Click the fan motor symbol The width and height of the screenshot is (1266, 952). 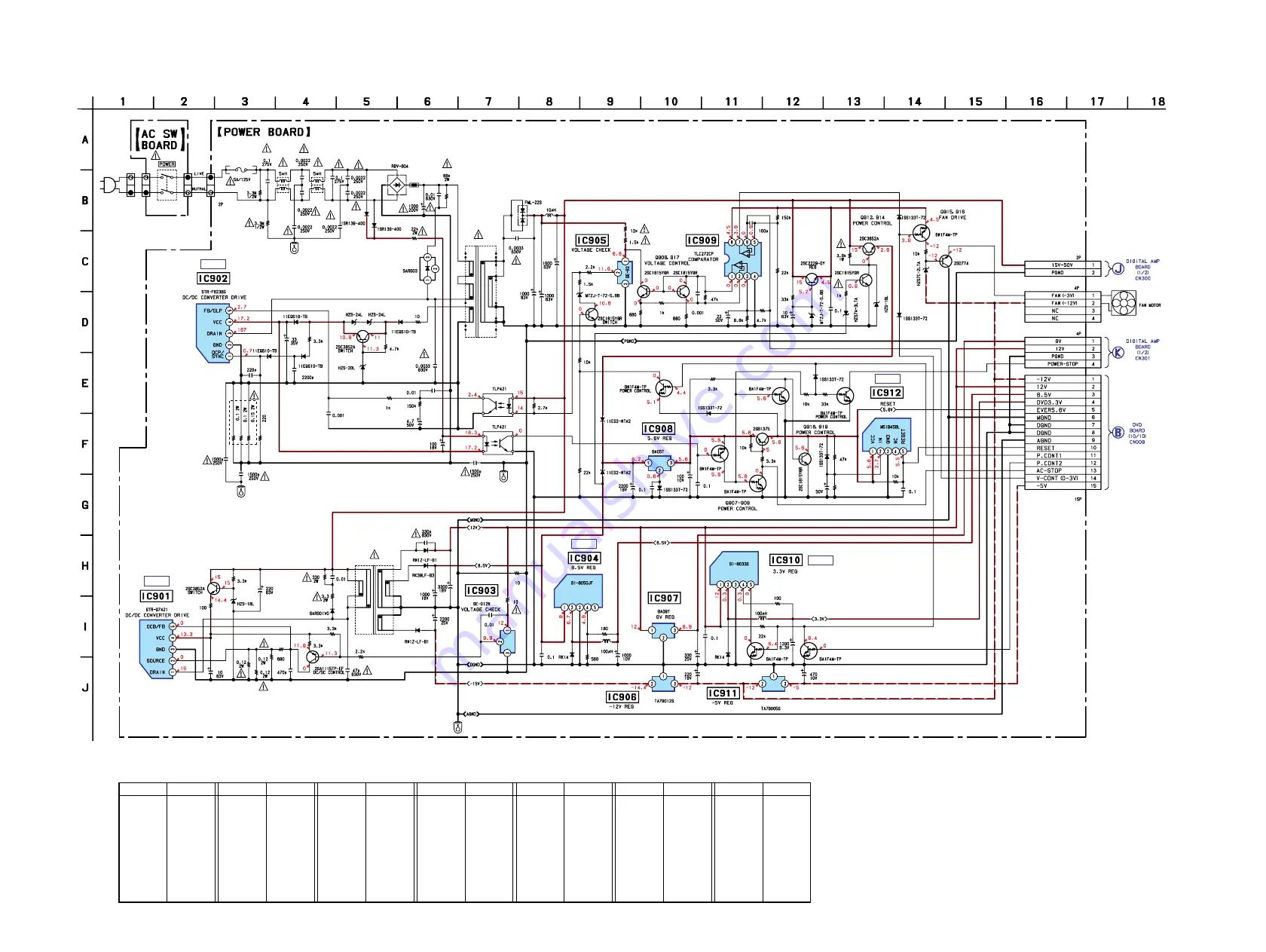click(1123, 303)
